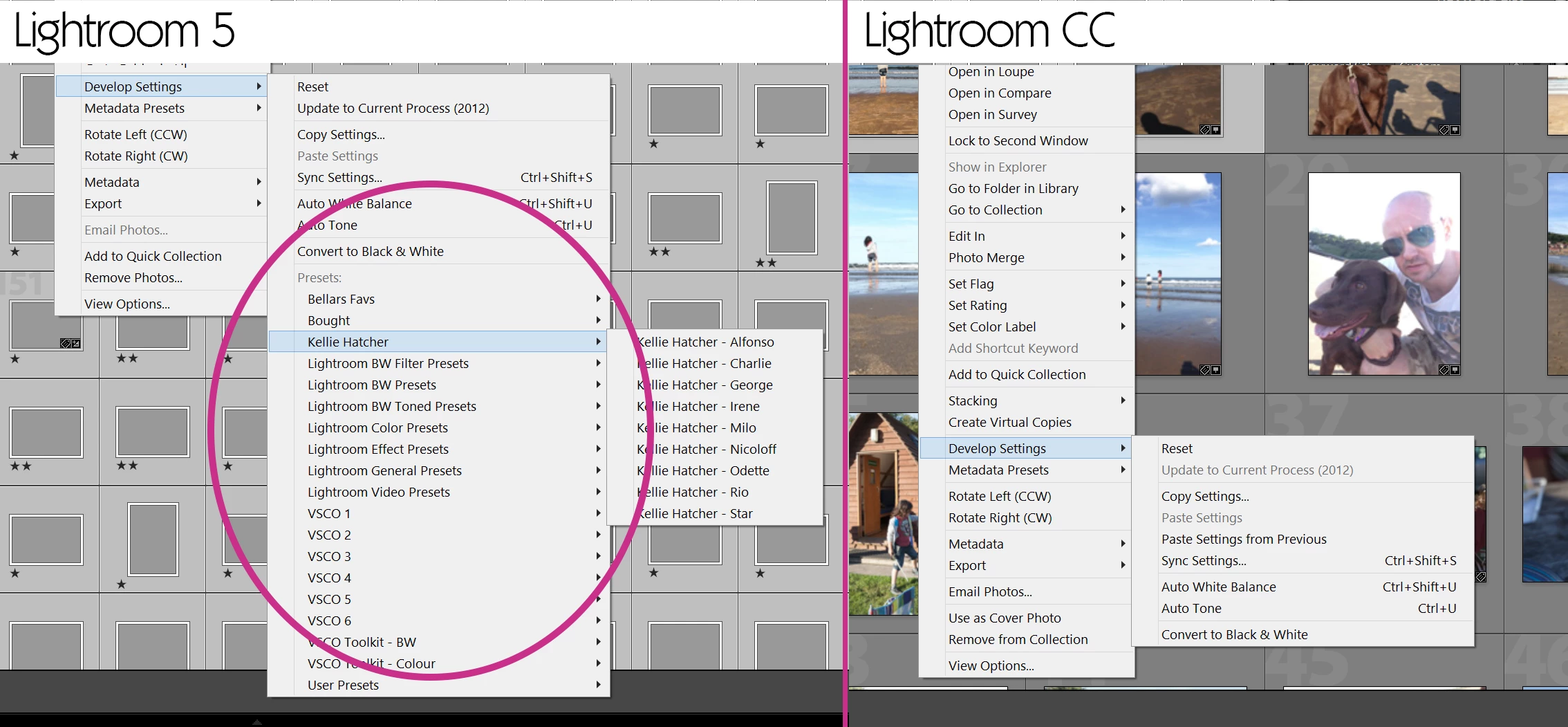Click Add to Quick Collection in Lightroom 5

pyautogui.click(x=161, y=256)
